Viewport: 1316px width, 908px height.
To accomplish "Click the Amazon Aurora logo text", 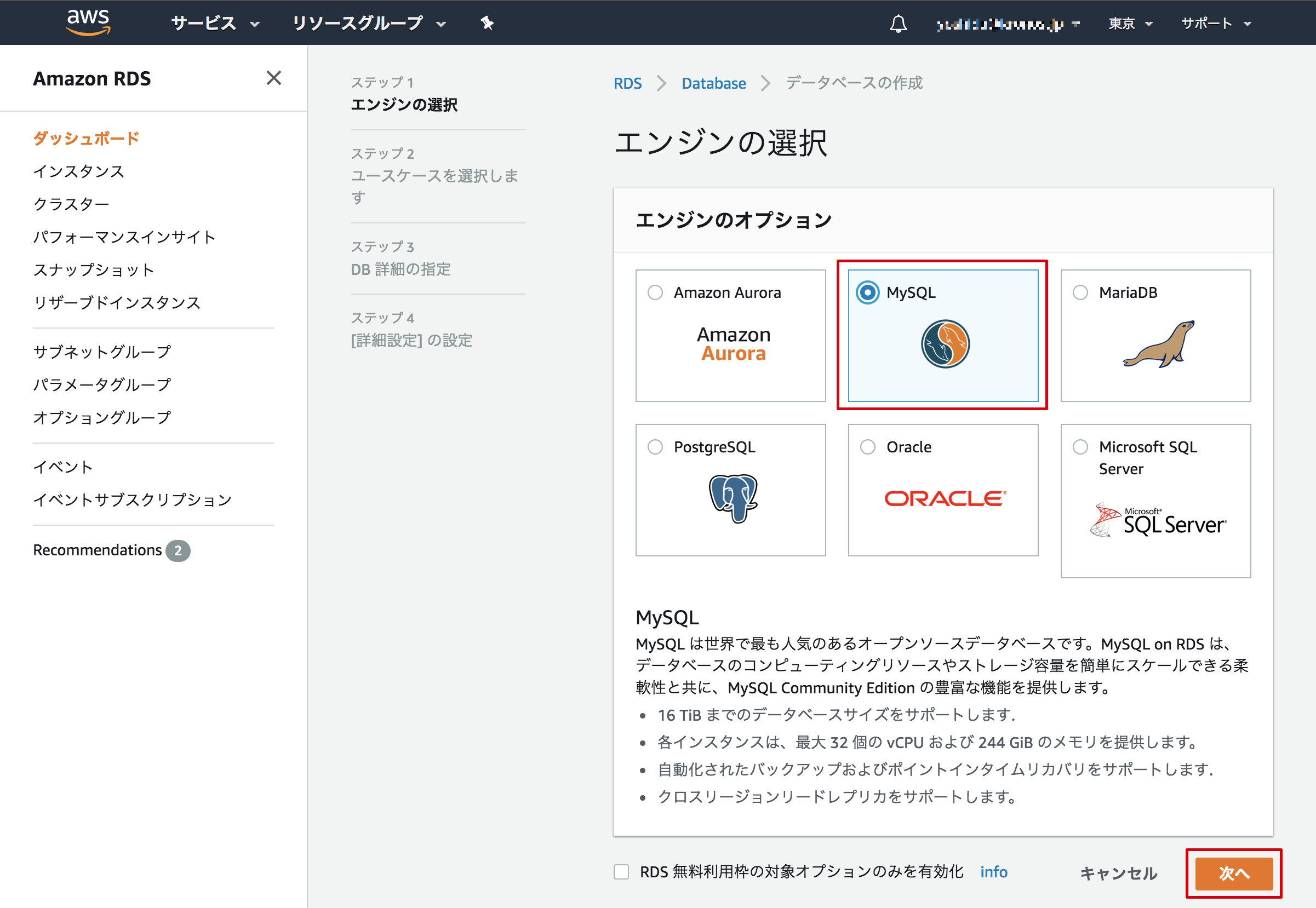I will coord(733,343).
